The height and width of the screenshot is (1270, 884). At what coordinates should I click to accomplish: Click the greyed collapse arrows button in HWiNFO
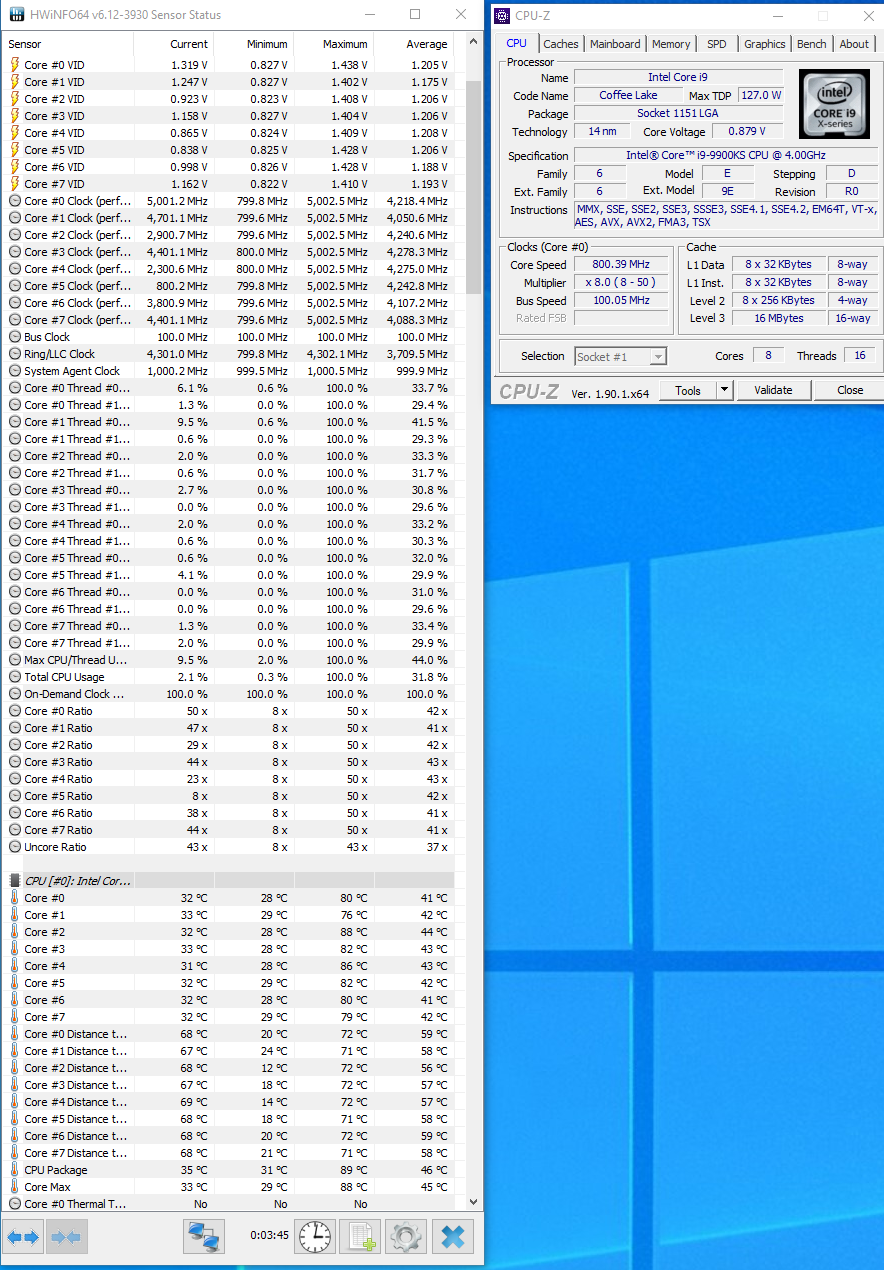(66, 1237)
